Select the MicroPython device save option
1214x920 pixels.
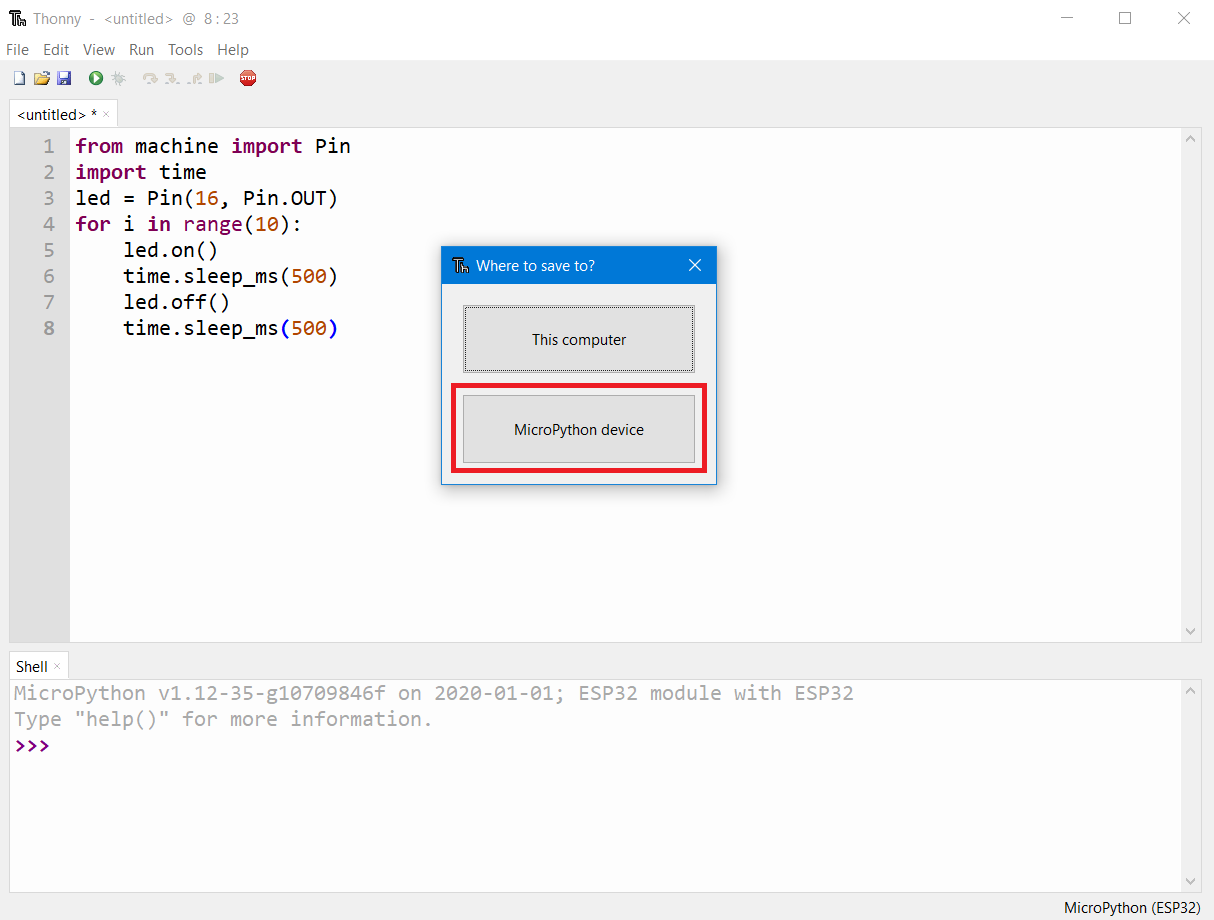tap(578, 429)
